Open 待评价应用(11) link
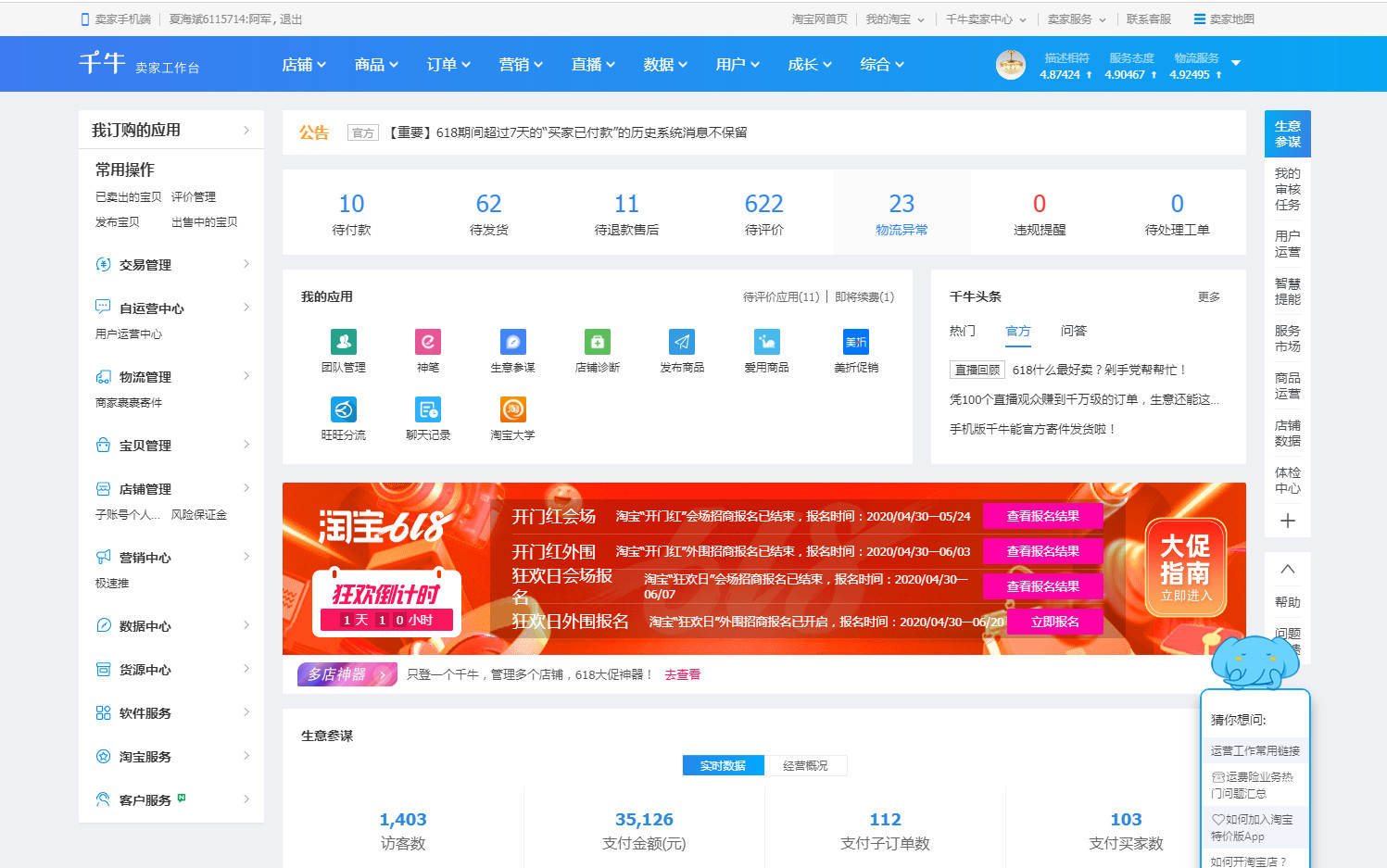This screenshot has width=1387, height=868. click(x=781, y=296)
